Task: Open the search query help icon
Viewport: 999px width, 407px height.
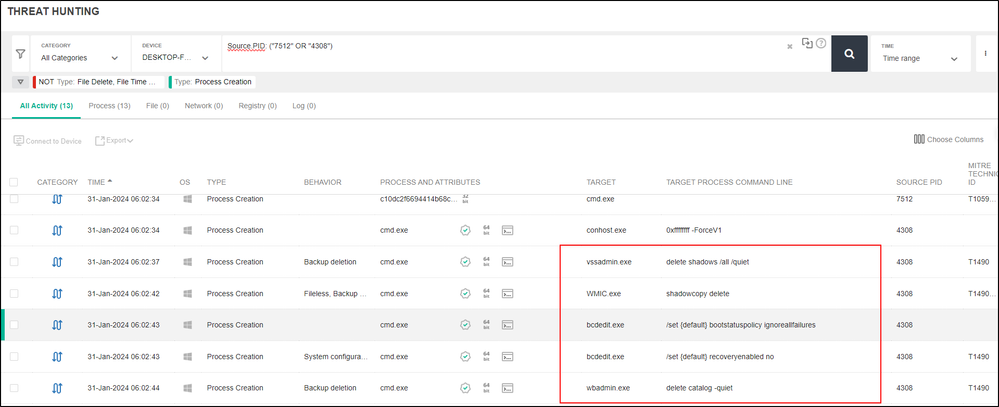Action: (821, 43)
